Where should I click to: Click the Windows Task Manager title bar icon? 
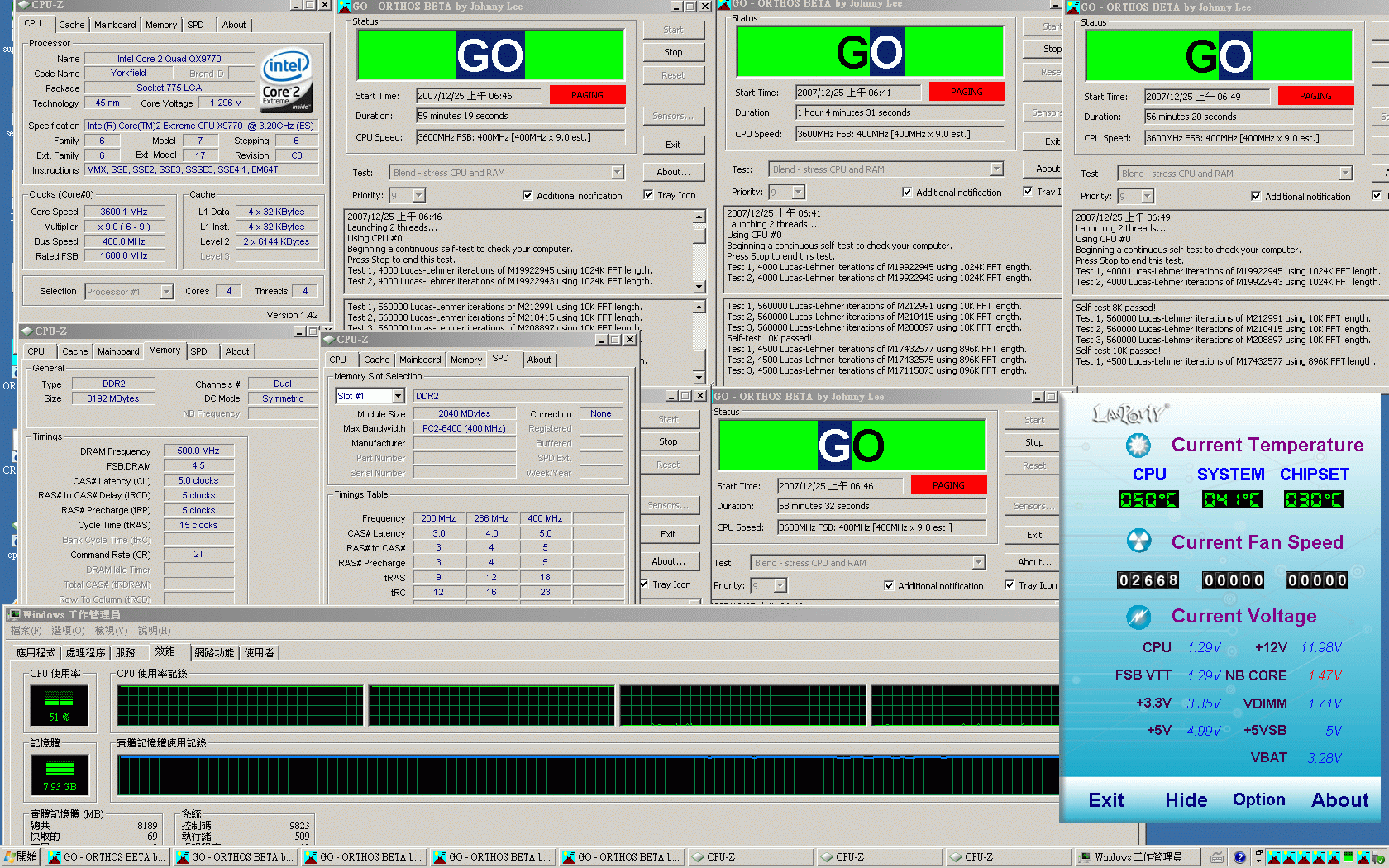(x=14, y=614)
